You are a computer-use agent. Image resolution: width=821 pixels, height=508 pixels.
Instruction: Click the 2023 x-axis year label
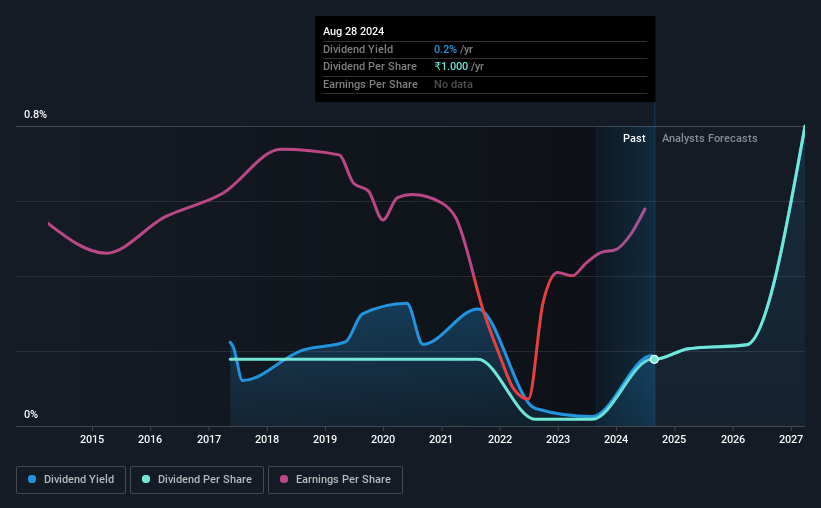coord(558,440)
